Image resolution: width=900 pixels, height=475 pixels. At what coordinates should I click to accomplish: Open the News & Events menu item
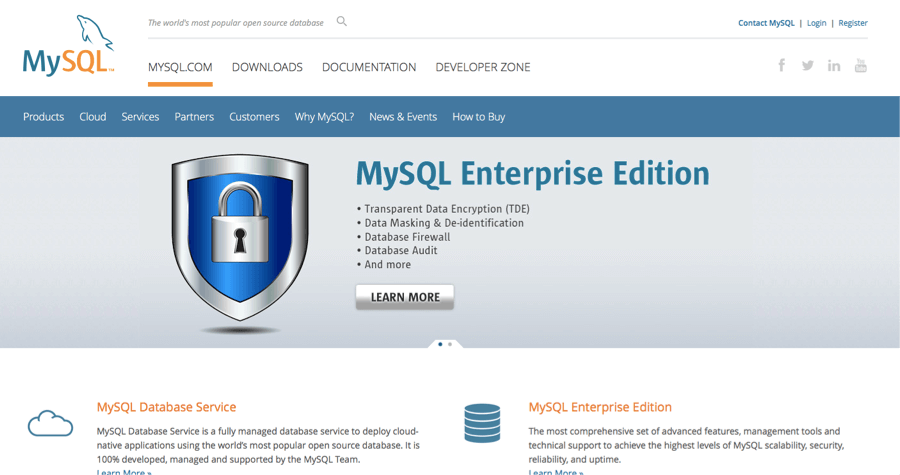click(x=403, y=117)
